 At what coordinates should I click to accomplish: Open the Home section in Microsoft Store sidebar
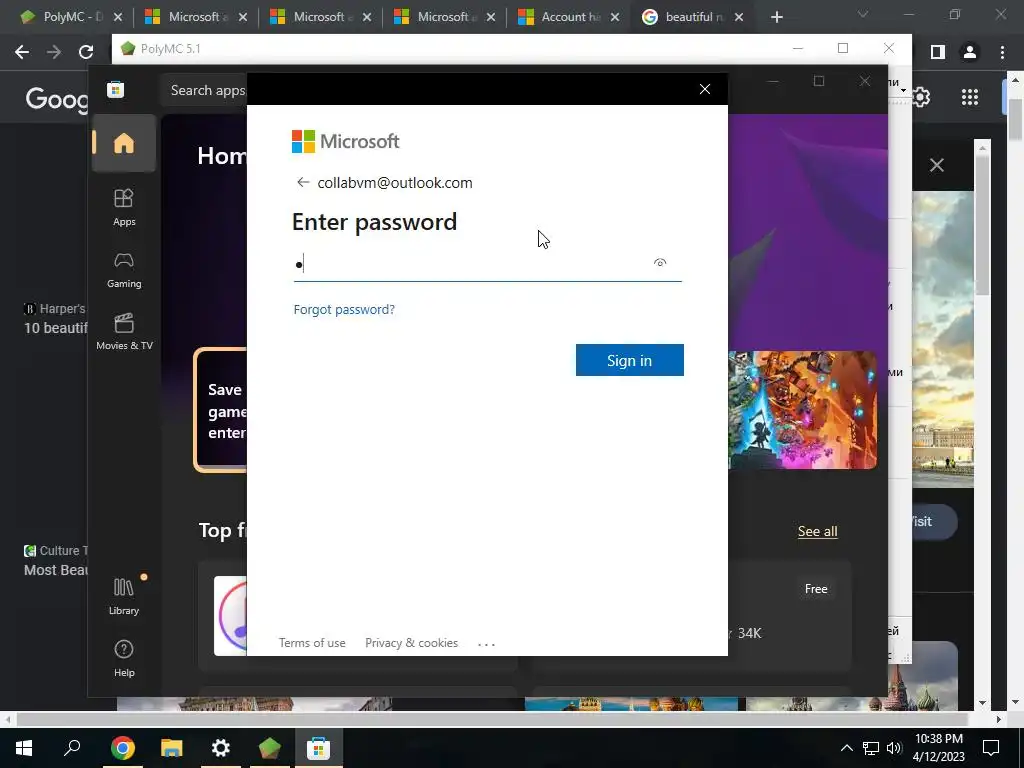coord(123,143)
